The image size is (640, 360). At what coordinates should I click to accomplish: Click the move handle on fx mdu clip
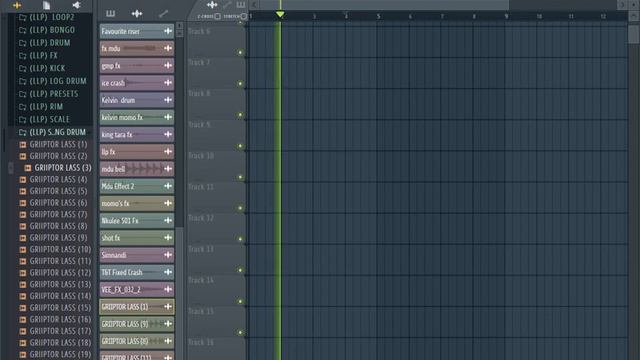point(168,48)
